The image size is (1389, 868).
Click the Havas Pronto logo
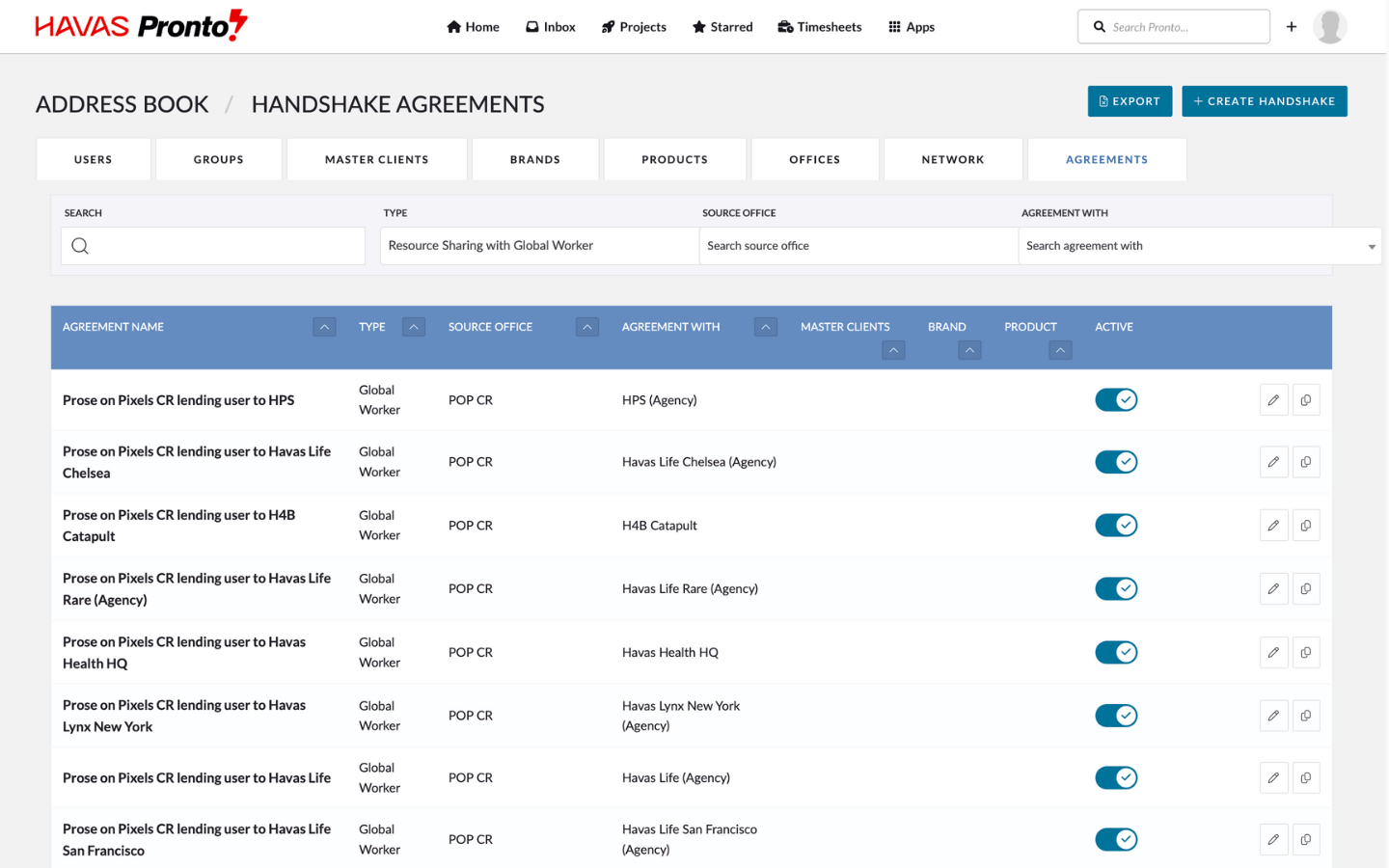tap(142, 26)
